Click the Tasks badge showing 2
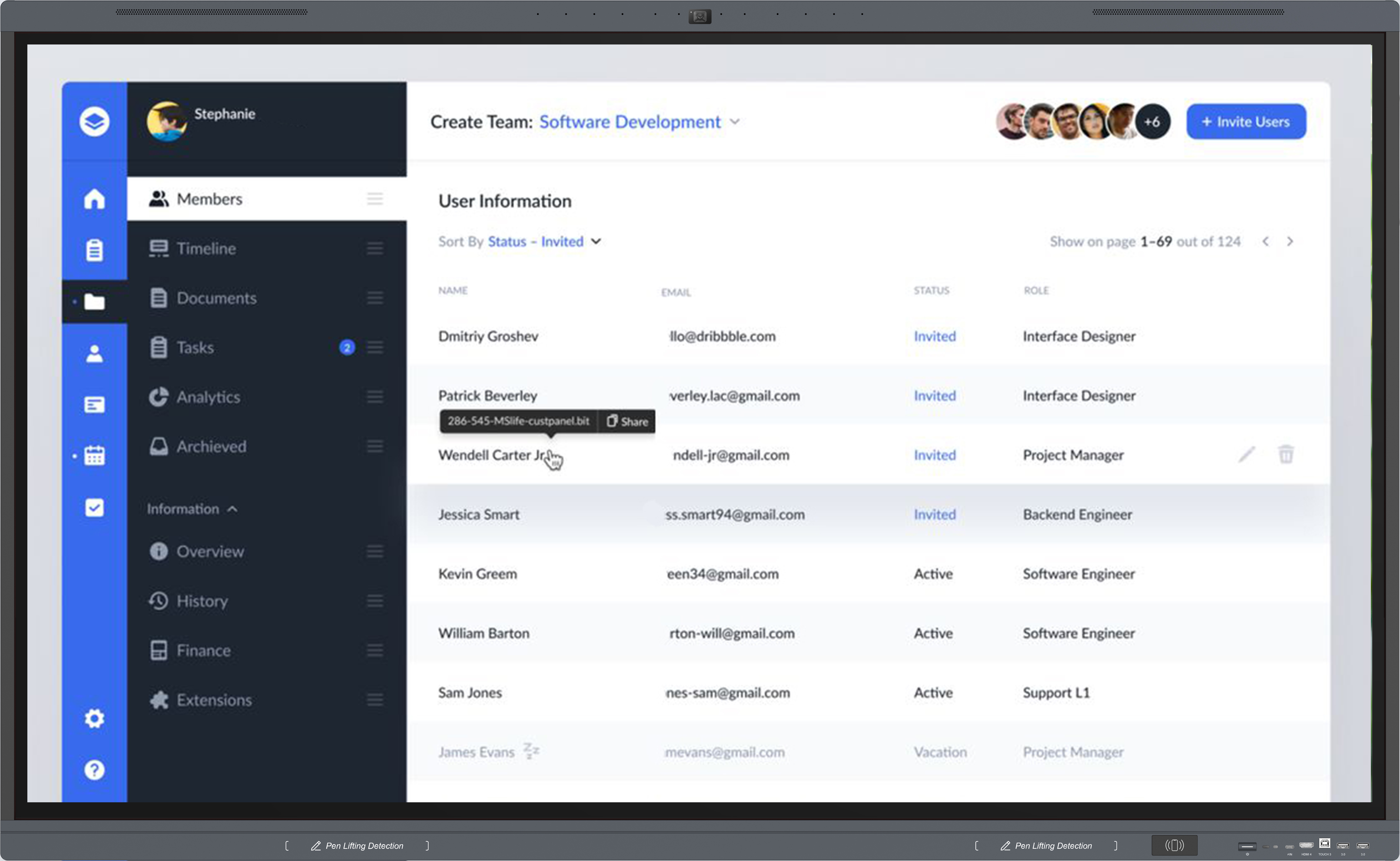1400x861 pixels. point(347,347)
